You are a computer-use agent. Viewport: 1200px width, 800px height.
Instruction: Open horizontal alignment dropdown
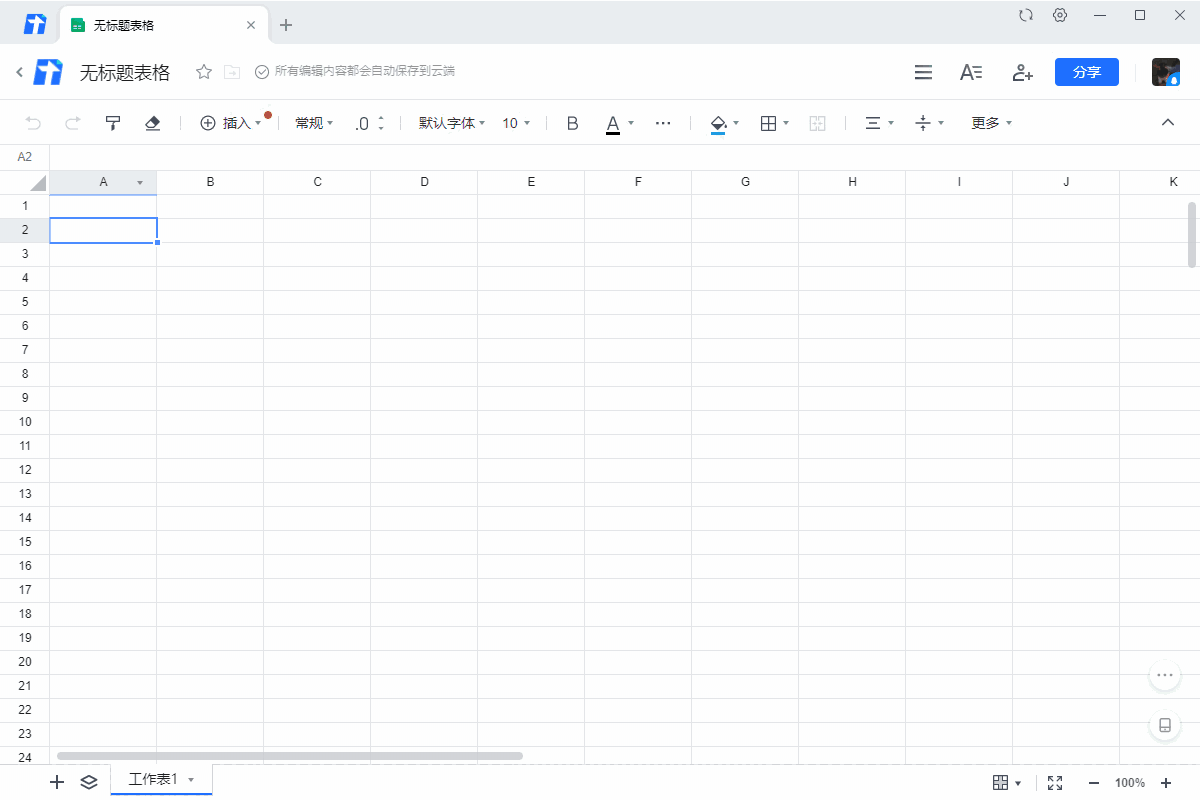click(879, 123)
